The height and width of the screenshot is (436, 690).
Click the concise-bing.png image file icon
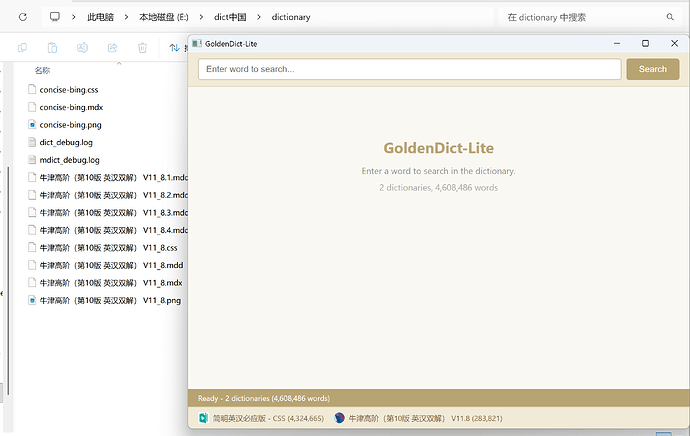(x=32, y=125)
